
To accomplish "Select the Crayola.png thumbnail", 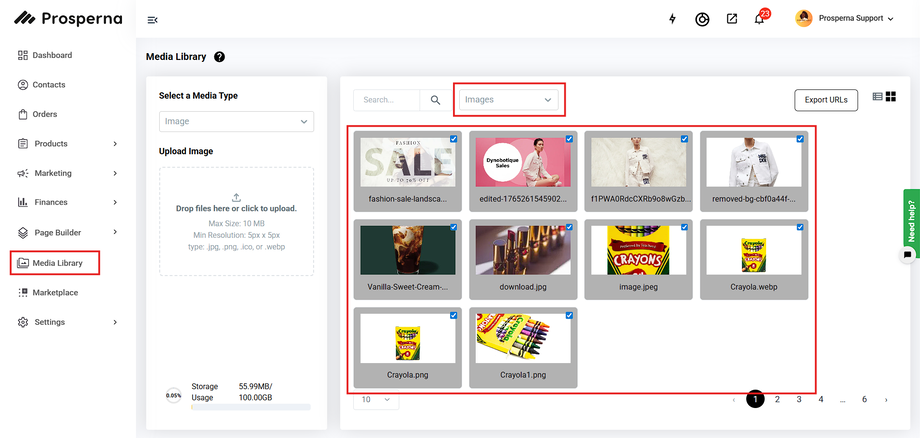I will pyautogui.click(x=407, y=338).
